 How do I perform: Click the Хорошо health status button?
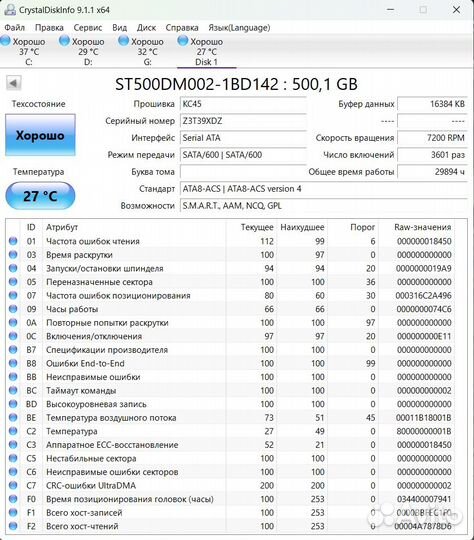coord(40,135)
